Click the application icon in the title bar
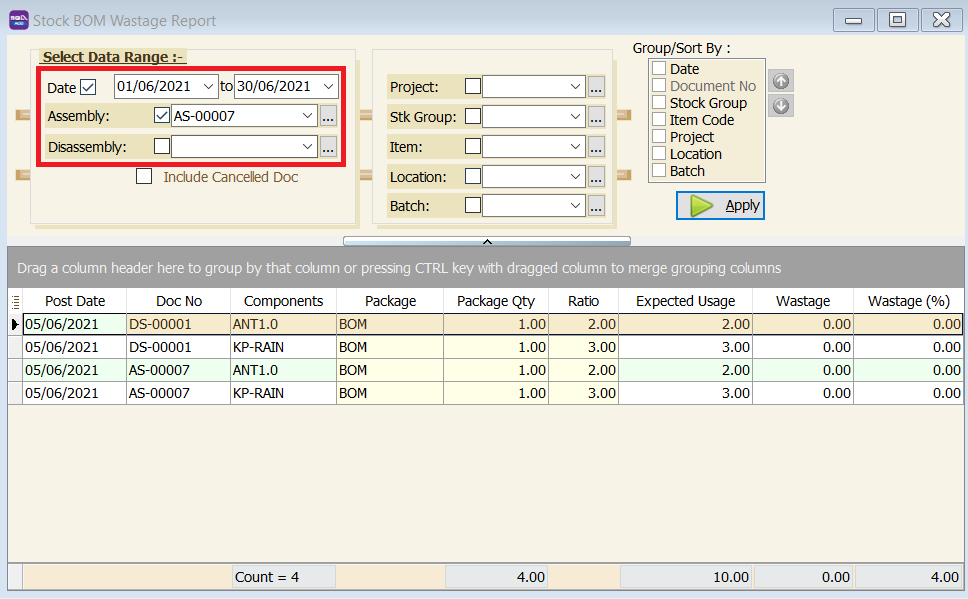The image size is (968, 599). click(18, 19)
